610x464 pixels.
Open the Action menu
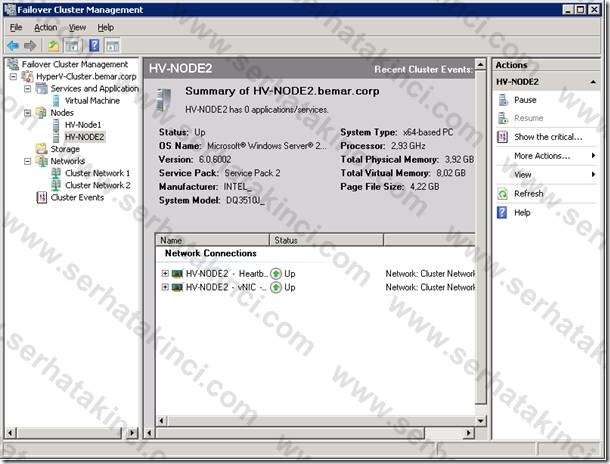coord(46,27)
